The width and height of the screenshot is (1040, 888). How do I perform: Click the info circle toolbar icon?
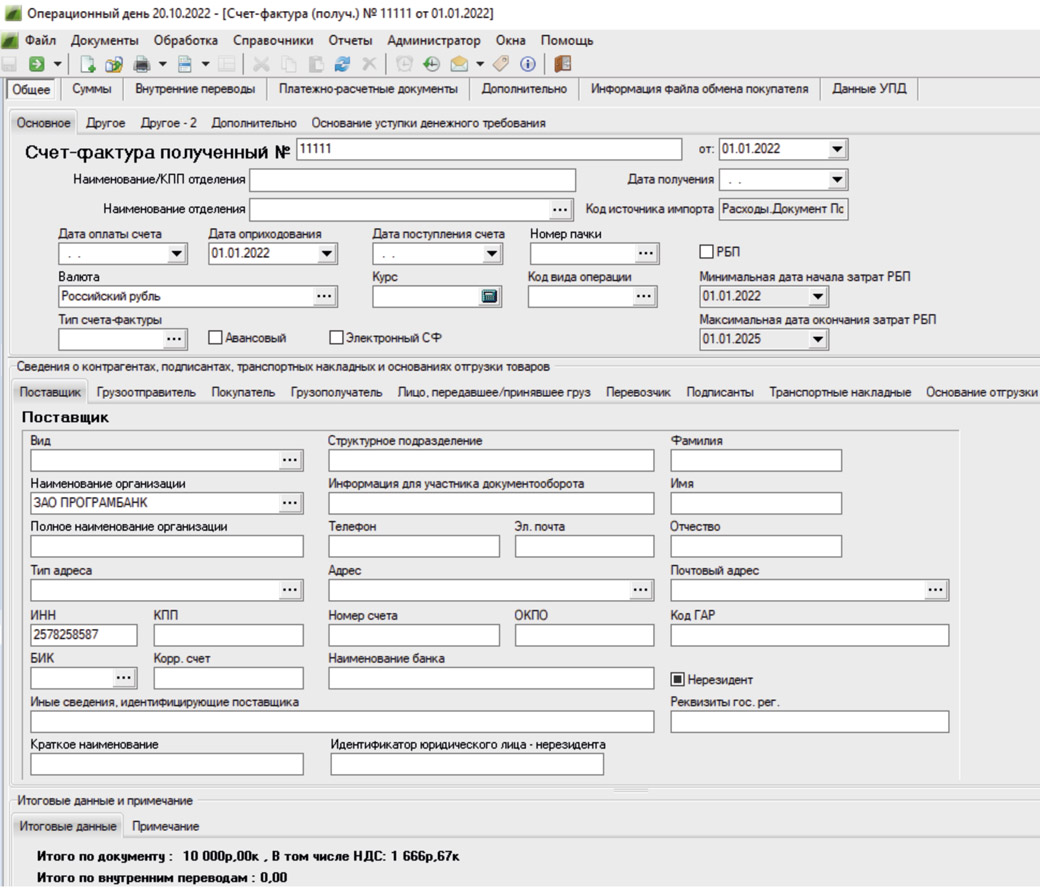click(x=527, y=64)
